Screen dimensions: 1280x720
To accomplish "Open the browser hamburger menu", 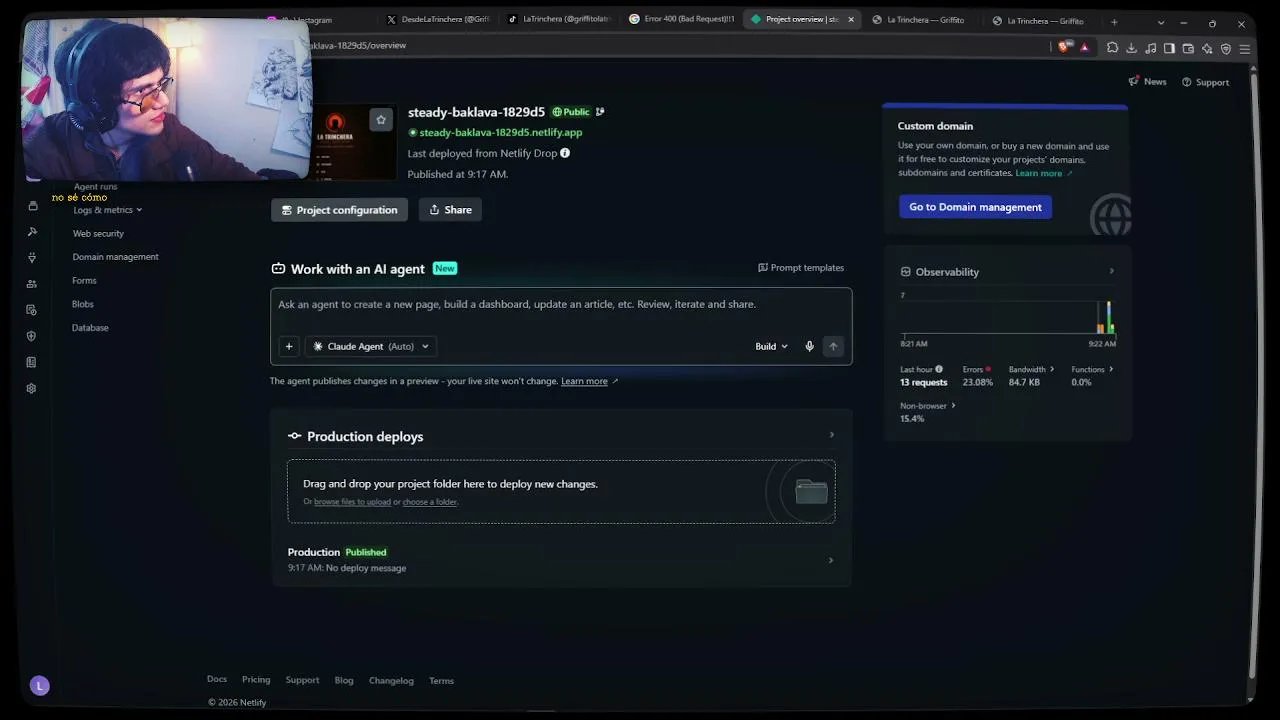I will [x=1245, y=48].
